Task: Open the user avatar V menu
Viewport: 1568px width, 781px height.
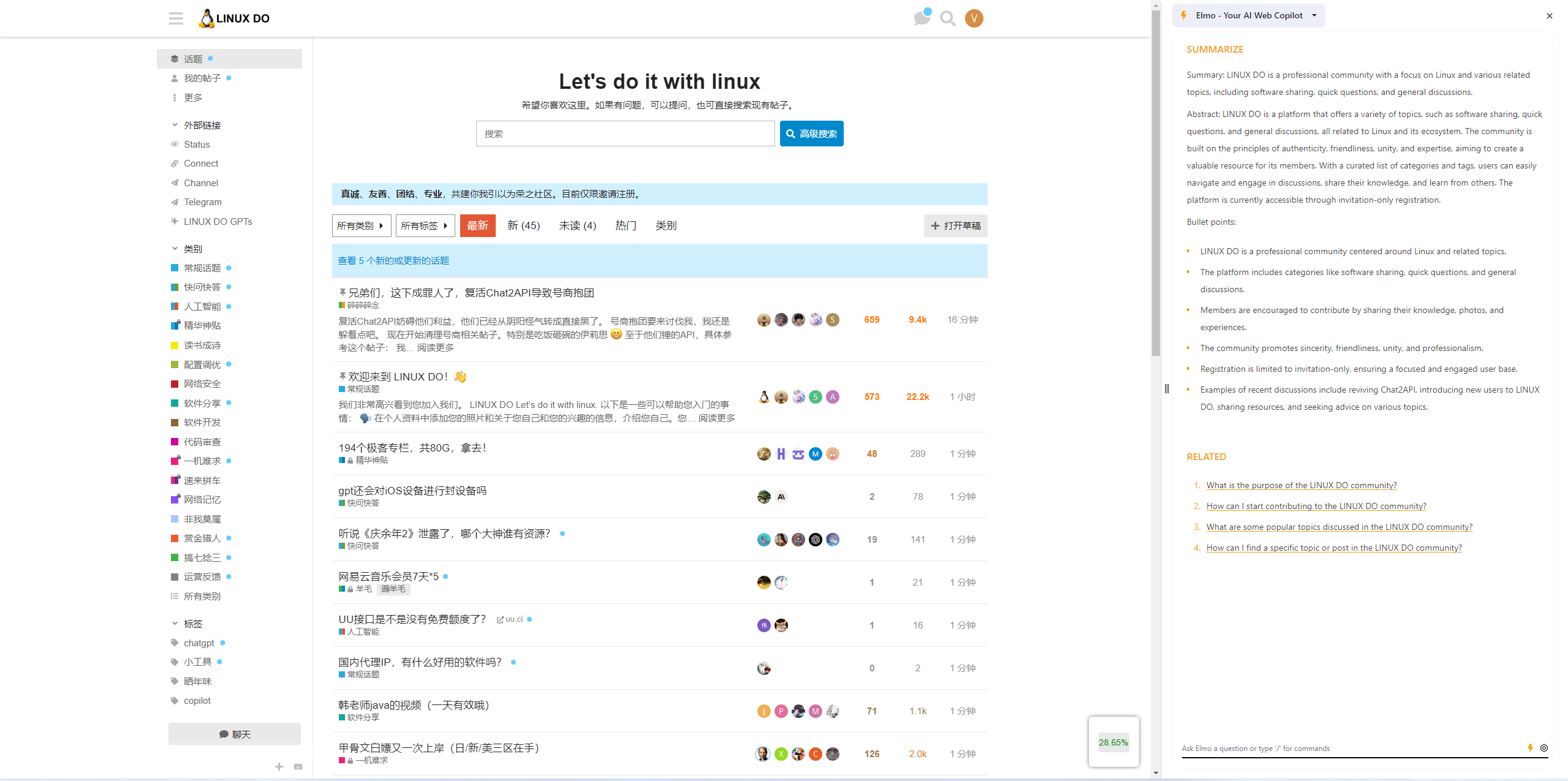Action: coord(974,18)
